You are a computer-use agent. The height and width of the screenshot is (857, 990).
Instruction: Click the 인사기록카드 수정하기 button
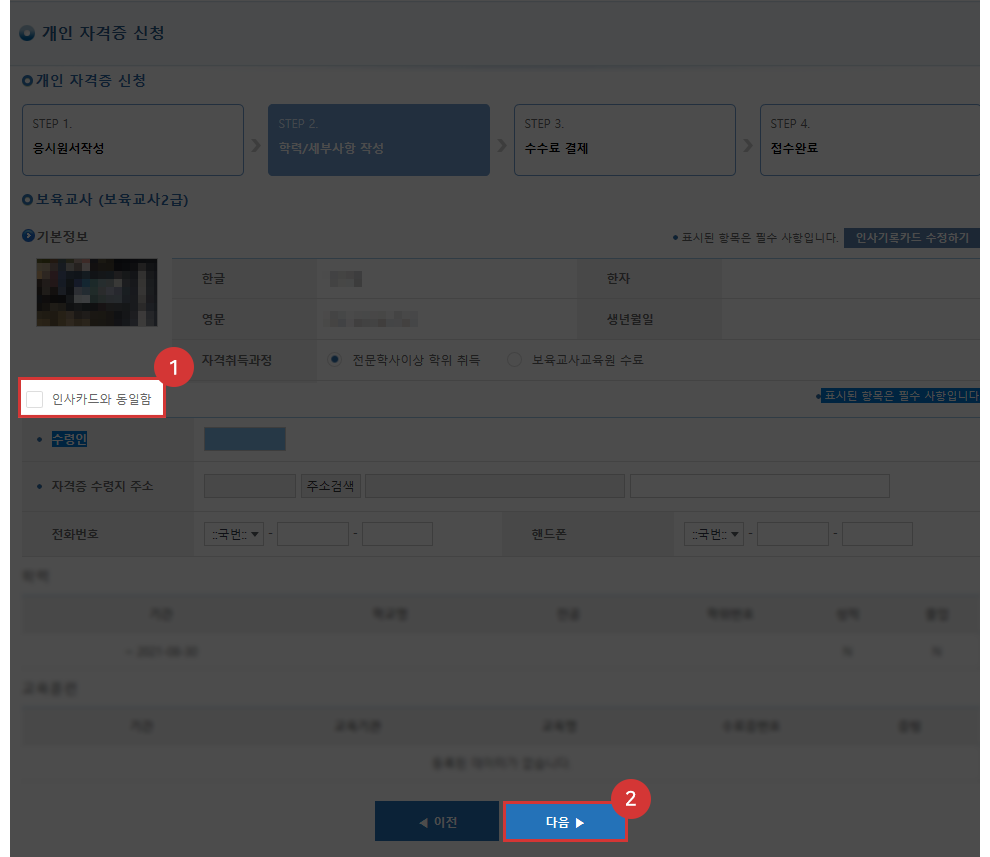tap(911, 237)
